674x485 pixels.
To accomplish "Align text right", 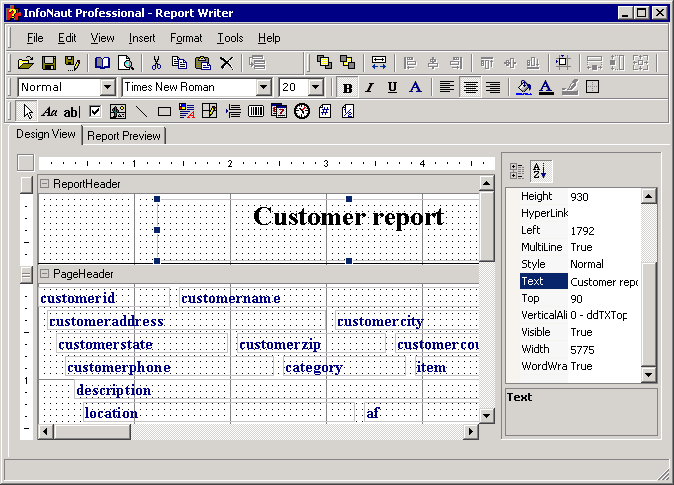I will pos(493,87).
